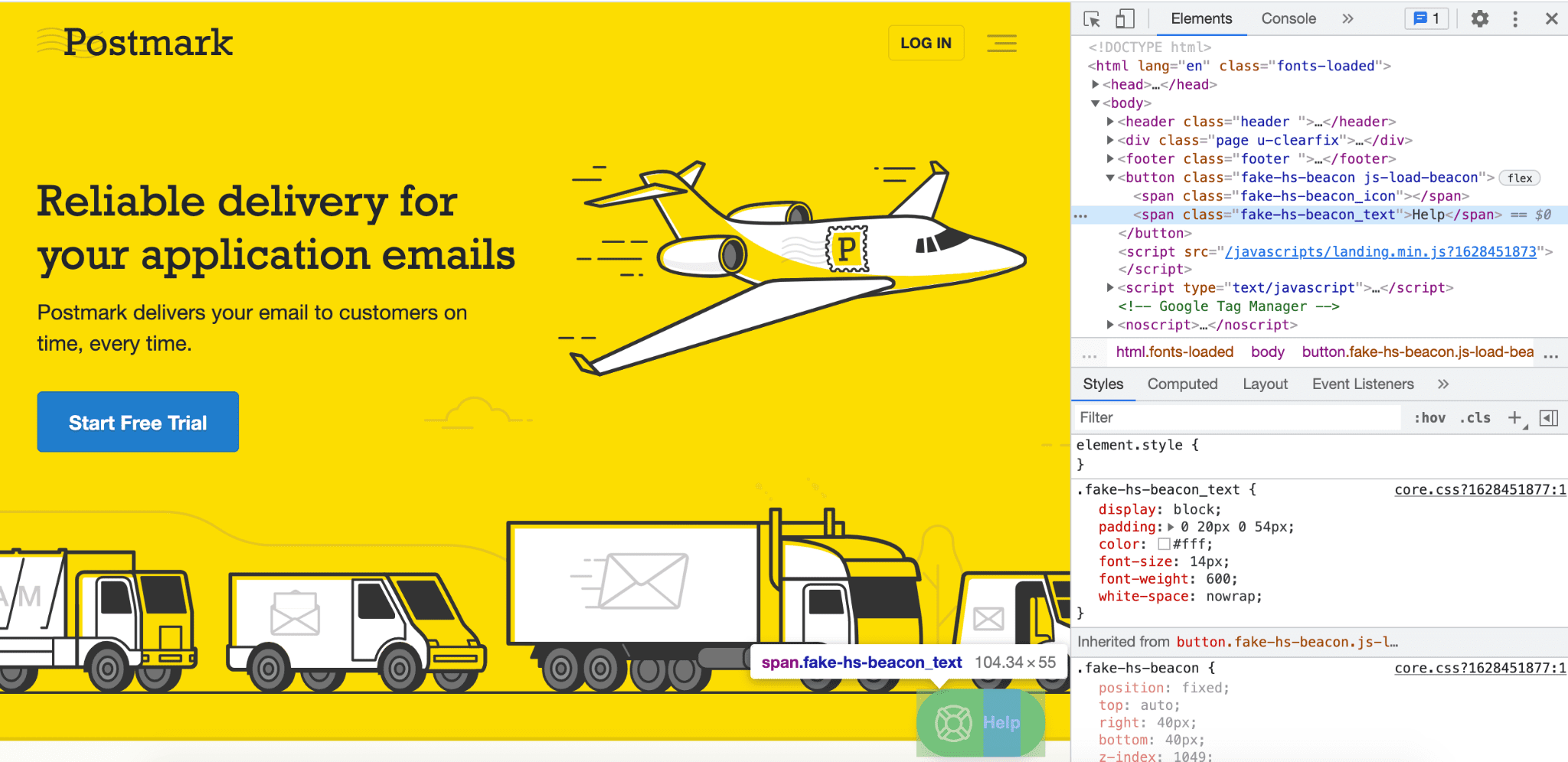Open the DevTools settings gear
The width and height of the screenshot is (1568, 762).
click(1479, 18)
